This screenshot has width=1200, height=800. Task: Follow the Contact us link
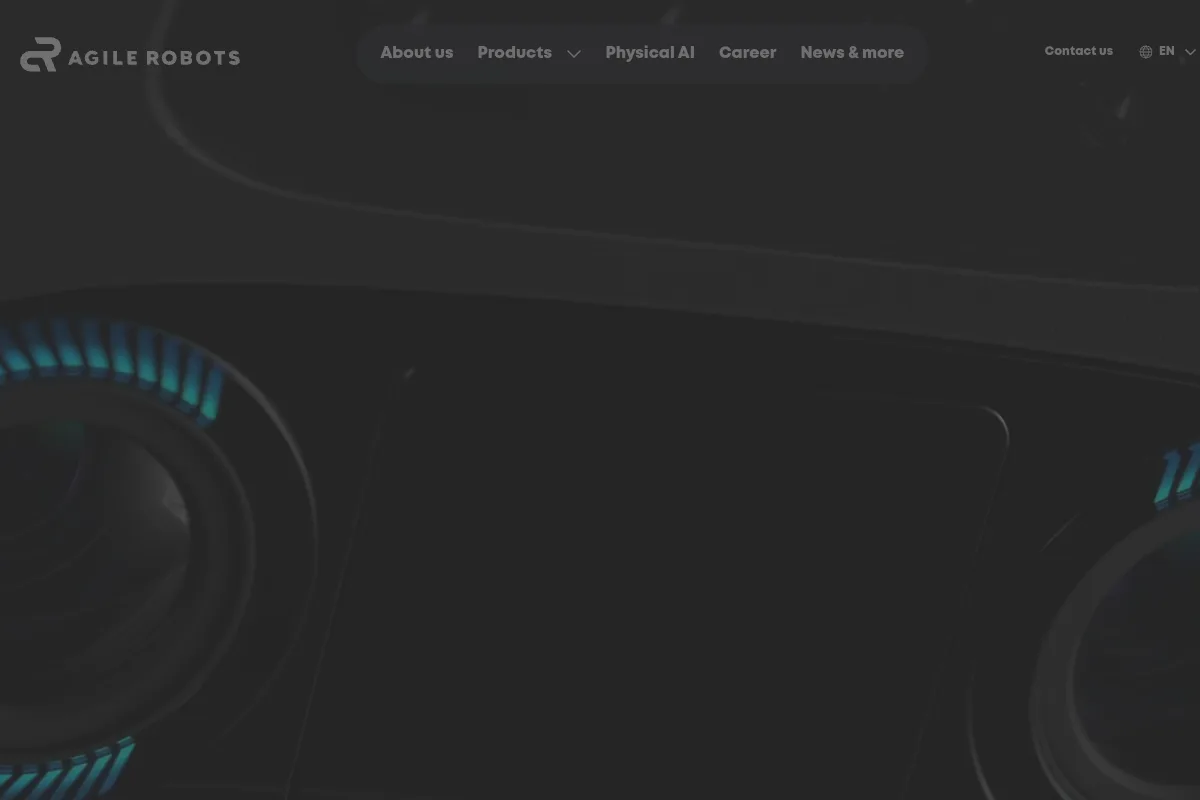tap(1079, 51)
